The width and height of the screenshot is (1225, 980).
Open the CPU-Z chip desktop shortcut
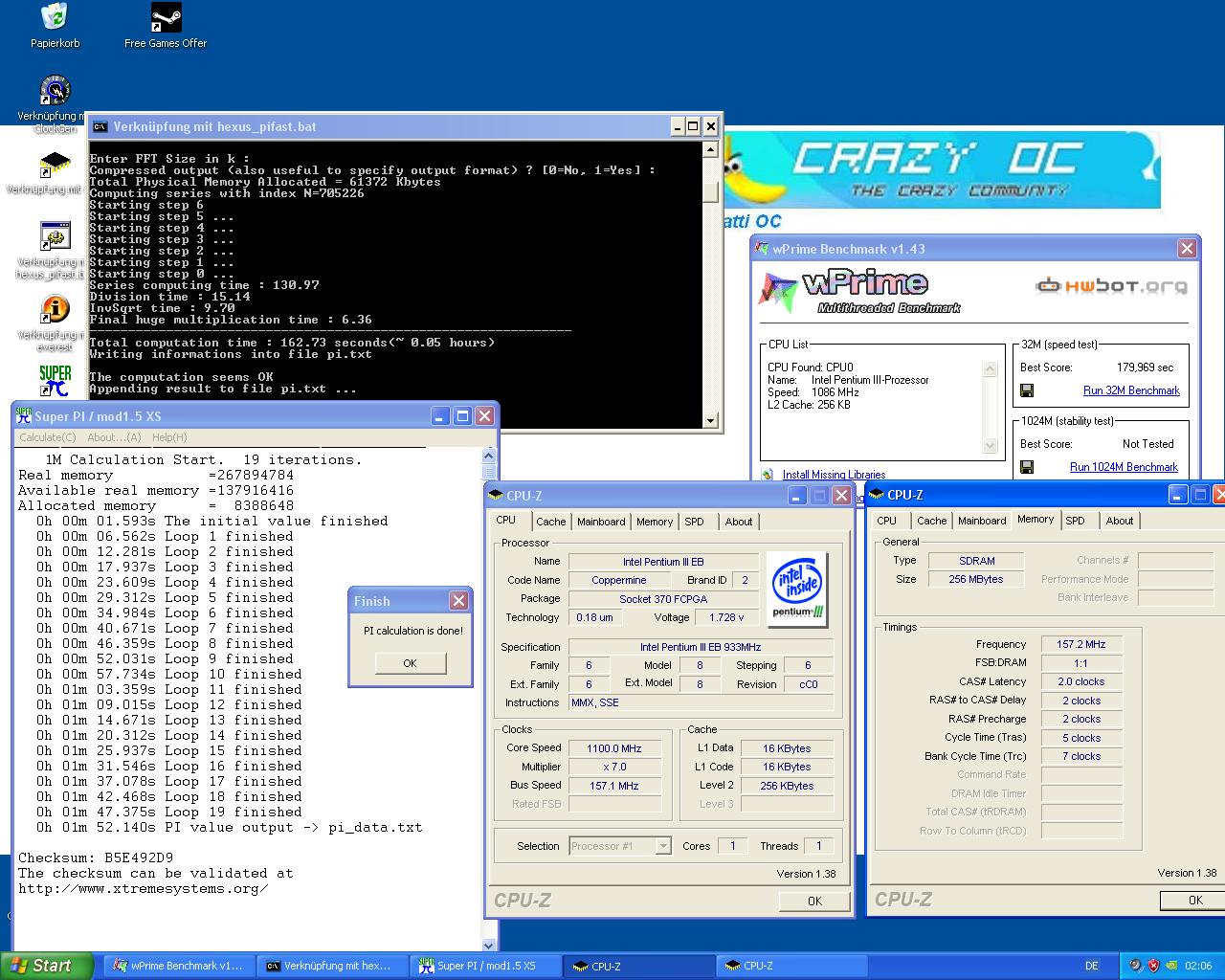(x=55, y=165)
